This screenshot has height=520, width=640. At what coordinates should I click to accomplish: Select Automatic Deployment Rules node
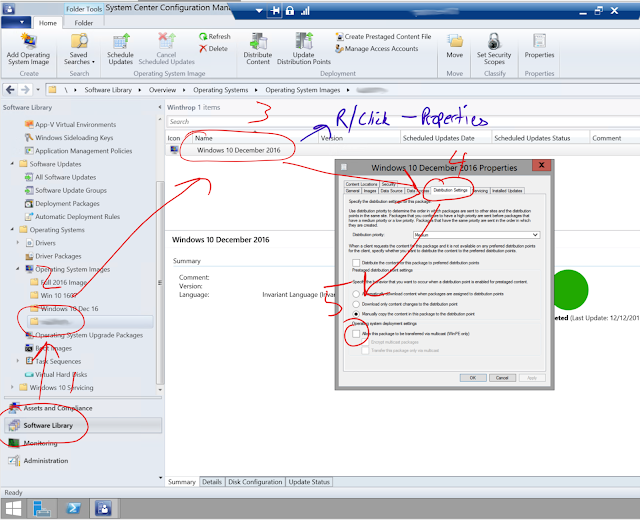(x=72, y=217)
